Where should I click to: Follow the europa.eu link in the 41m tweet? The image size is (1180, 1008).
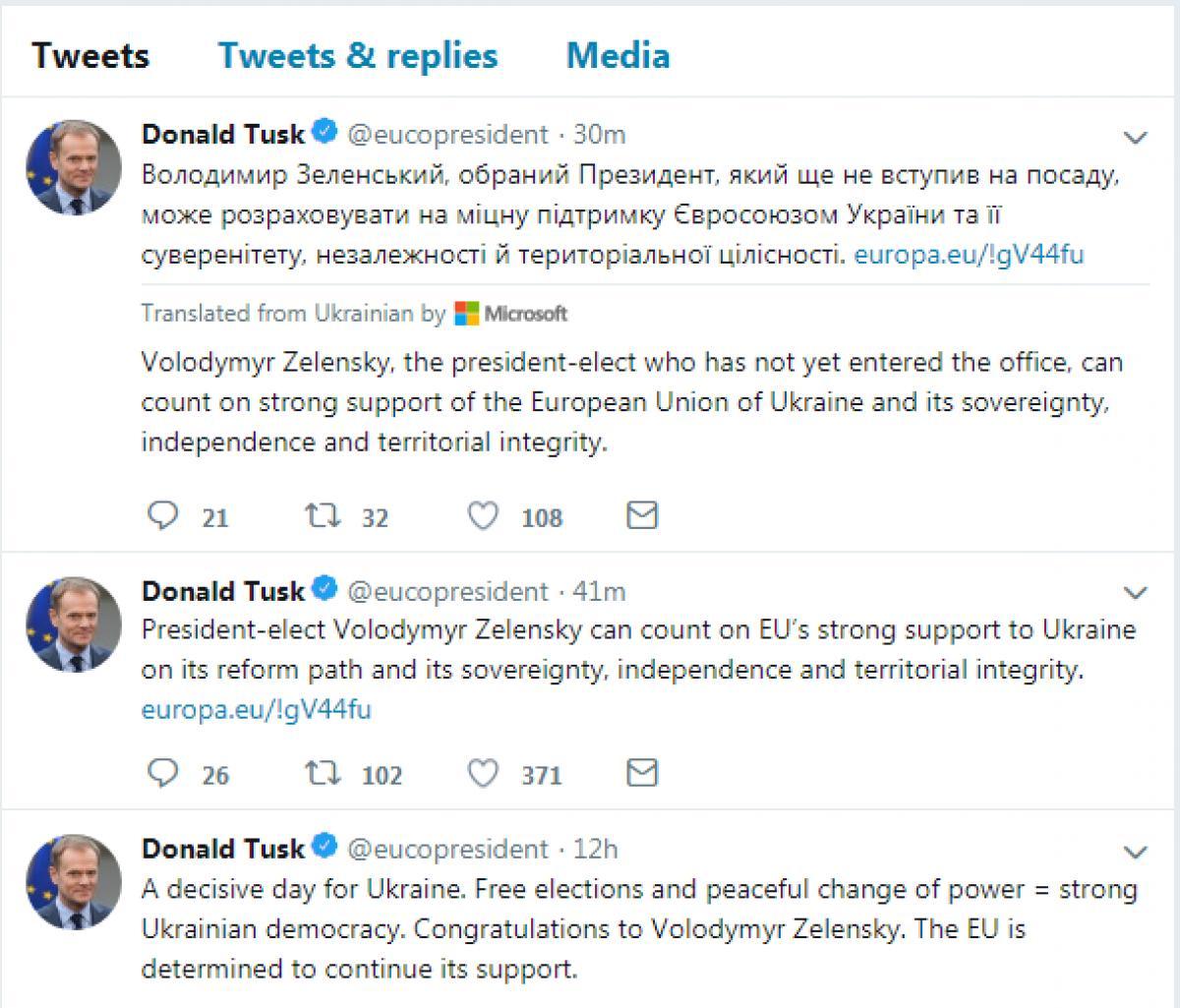tap(257, 709)
